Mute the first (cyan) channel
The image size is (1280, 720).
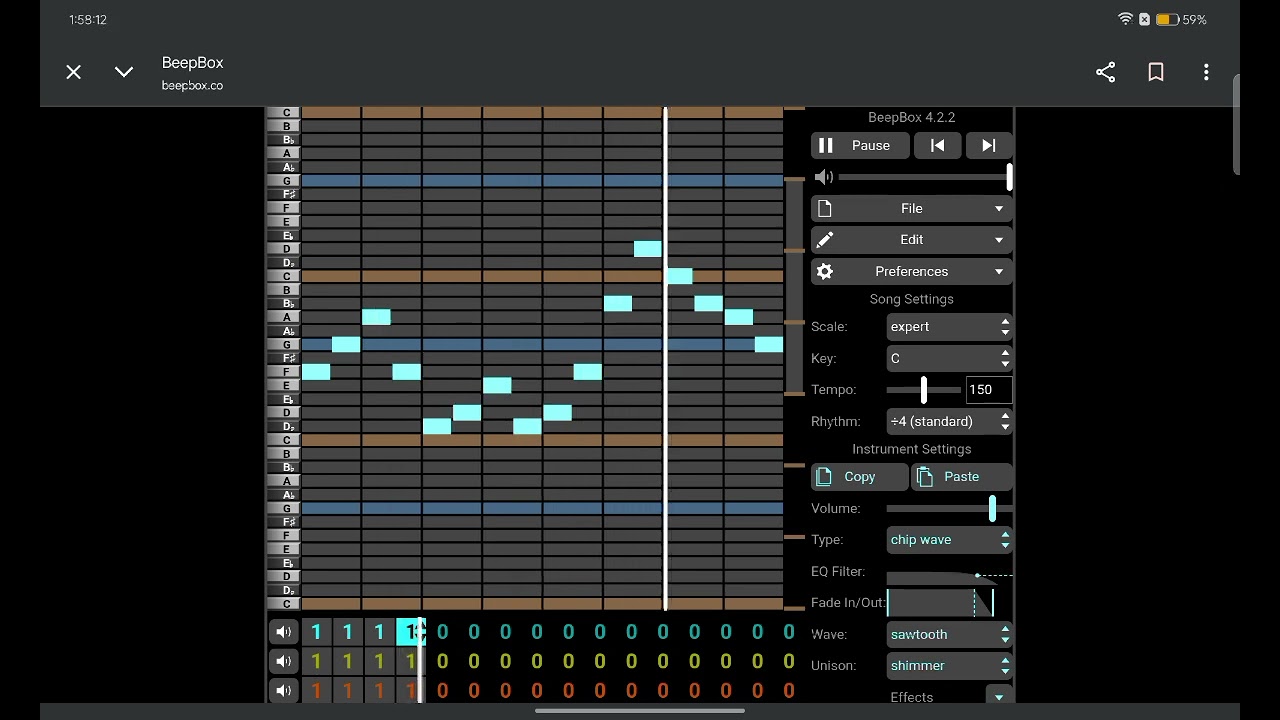click(x=284, y=632)
